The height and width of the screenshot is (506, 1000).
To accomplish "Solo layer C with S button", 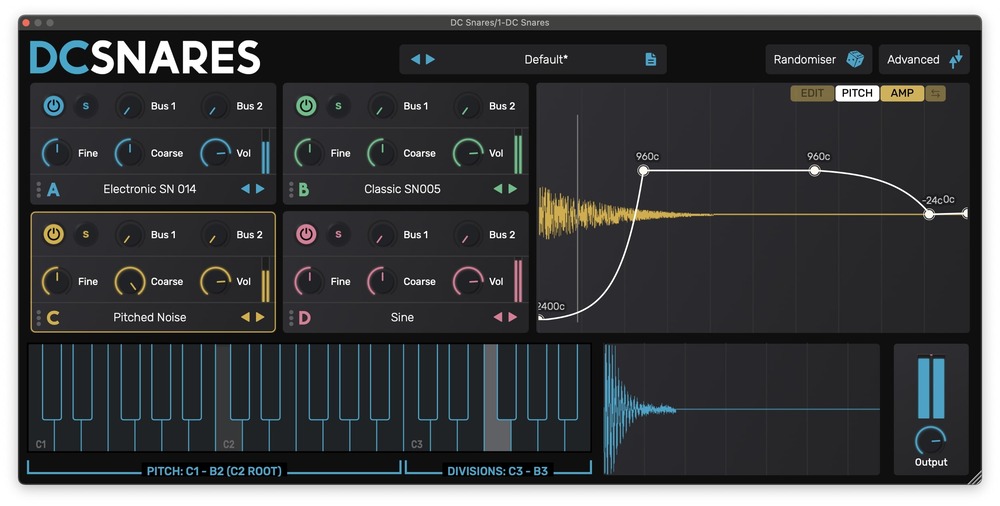I will [x=85, y=234].
